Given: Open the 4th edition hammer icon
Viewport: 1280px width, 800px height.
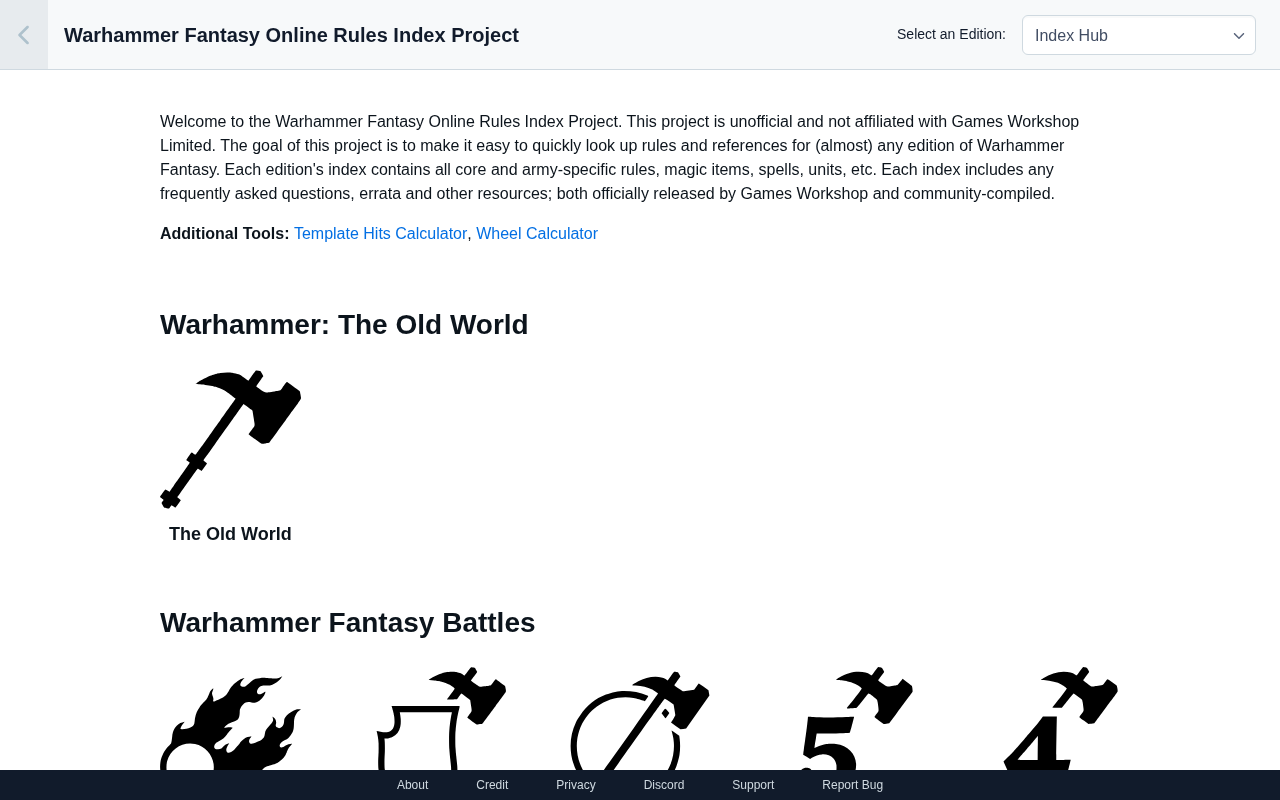Looking at the screenshot, I should 1061,718.
